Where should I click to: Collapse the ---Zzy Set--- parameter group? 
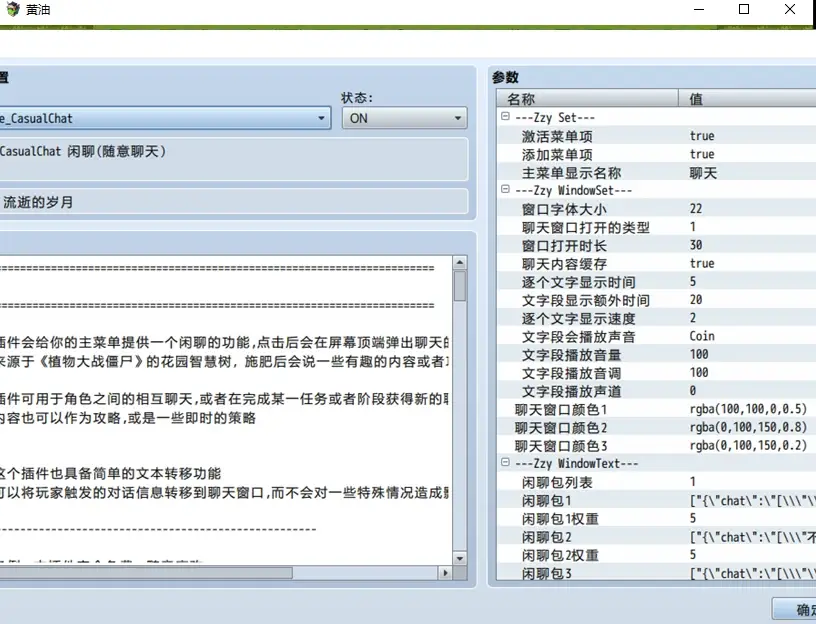(x=505, y=117)
